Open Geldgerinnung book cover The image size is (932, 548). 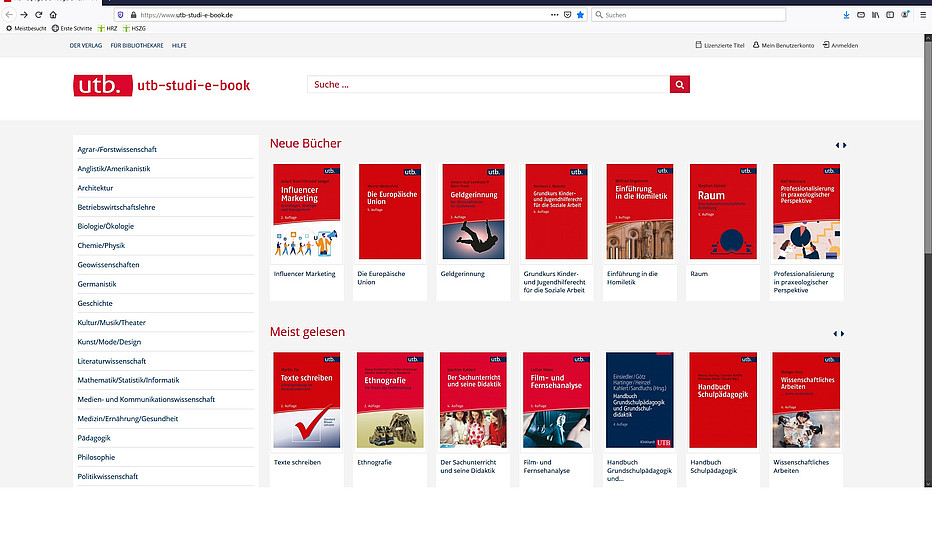point(473,212)
